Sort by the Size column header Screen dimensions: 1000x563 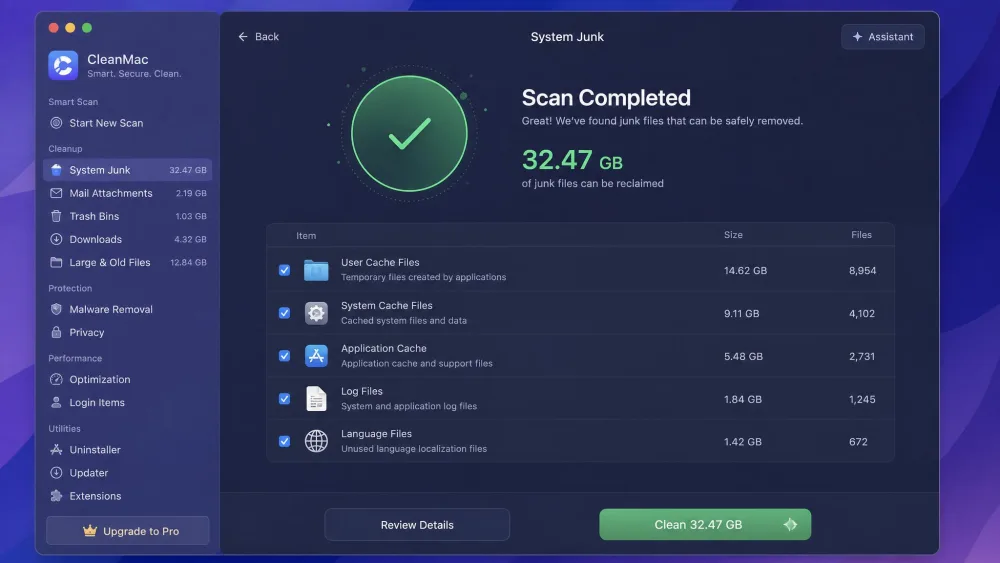point(733,235)
